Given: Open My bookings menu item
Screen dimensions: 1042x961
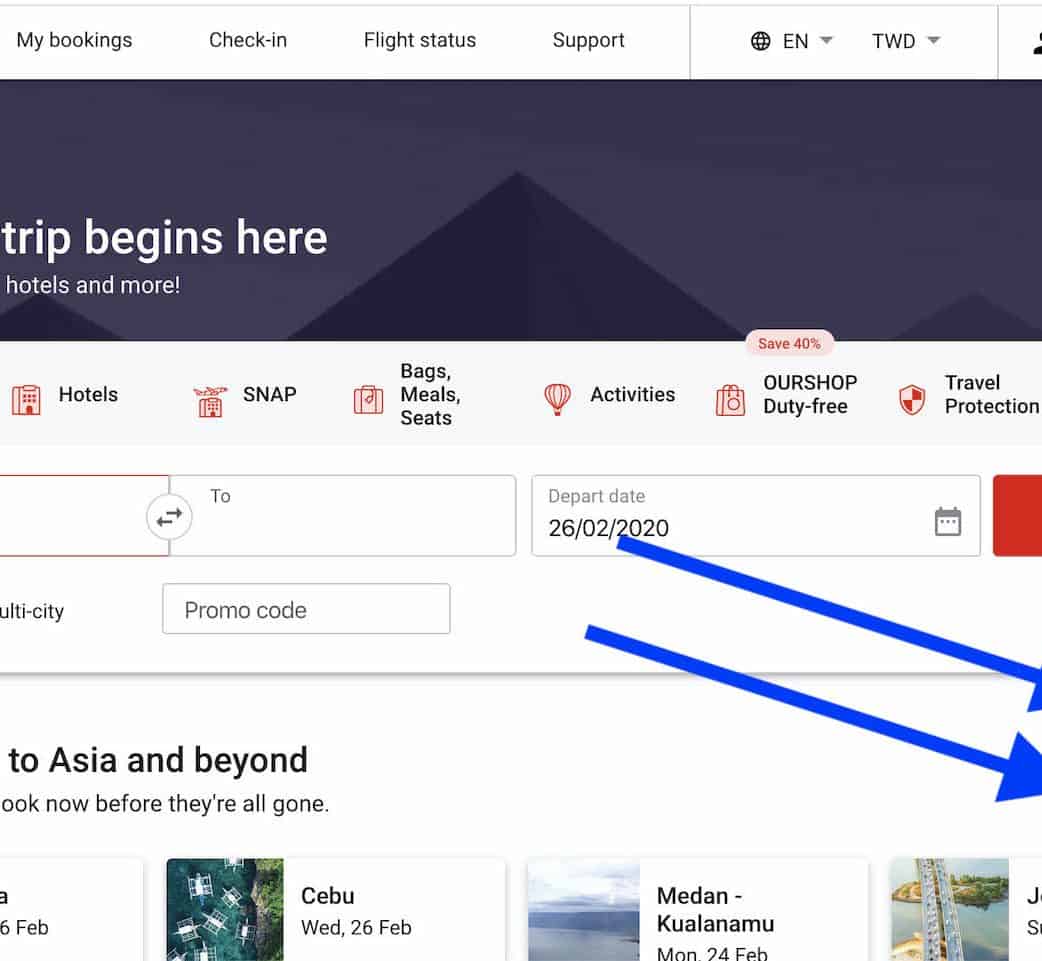Looking at the screenshot, I should (x=74, y=41).
